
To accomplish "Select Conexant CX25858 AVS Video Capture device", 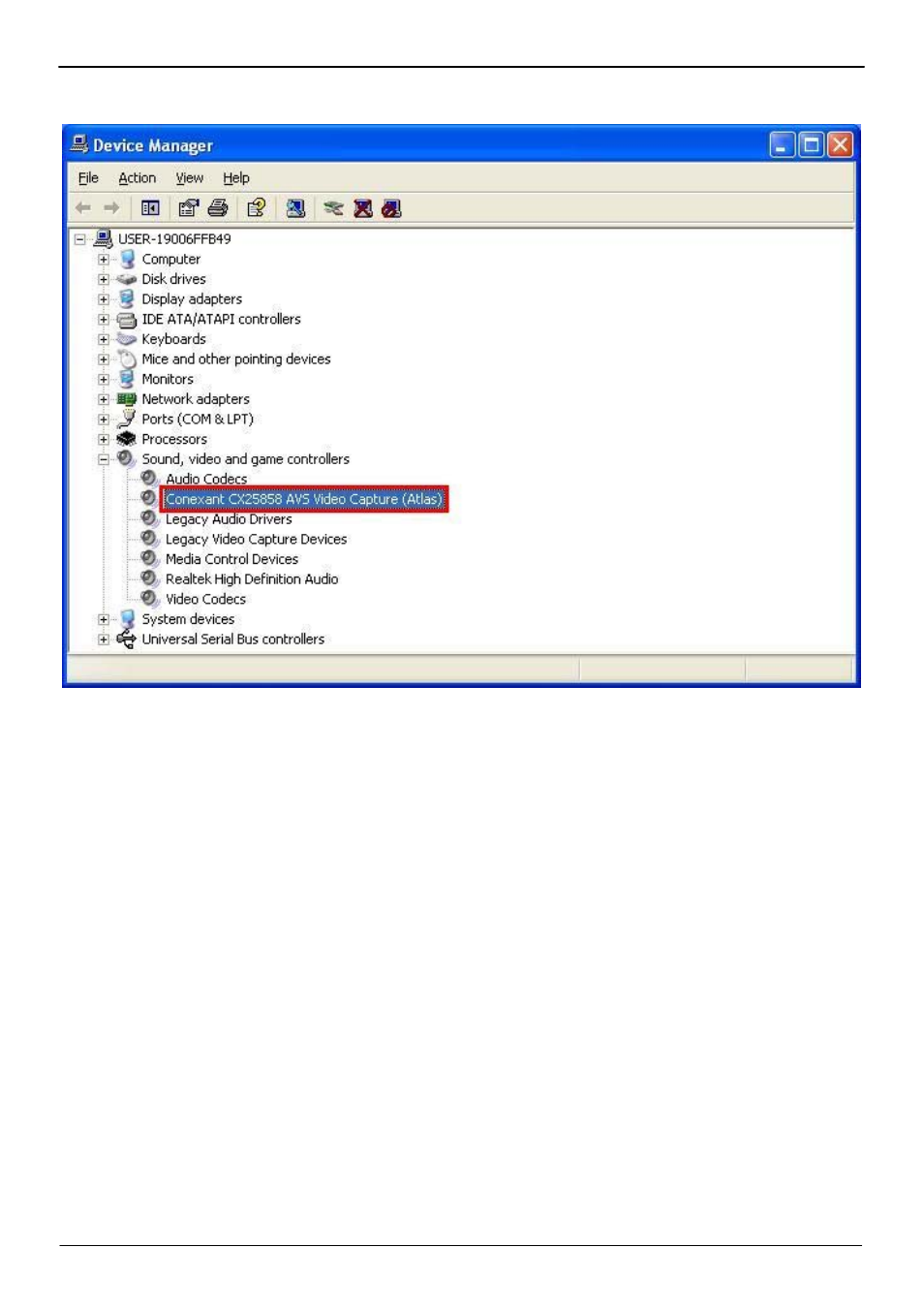I will 303,499.
